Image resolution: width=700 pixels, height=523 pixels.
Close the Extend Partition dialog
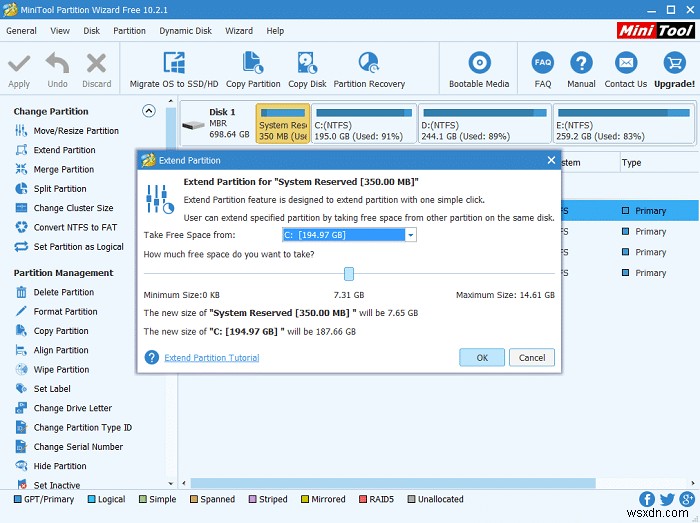coord(551,160)
